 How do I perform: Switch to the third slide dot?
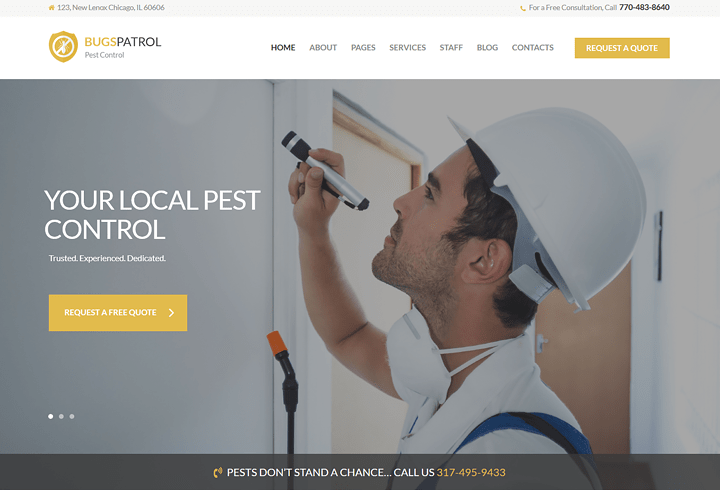(x=72, y=417)
